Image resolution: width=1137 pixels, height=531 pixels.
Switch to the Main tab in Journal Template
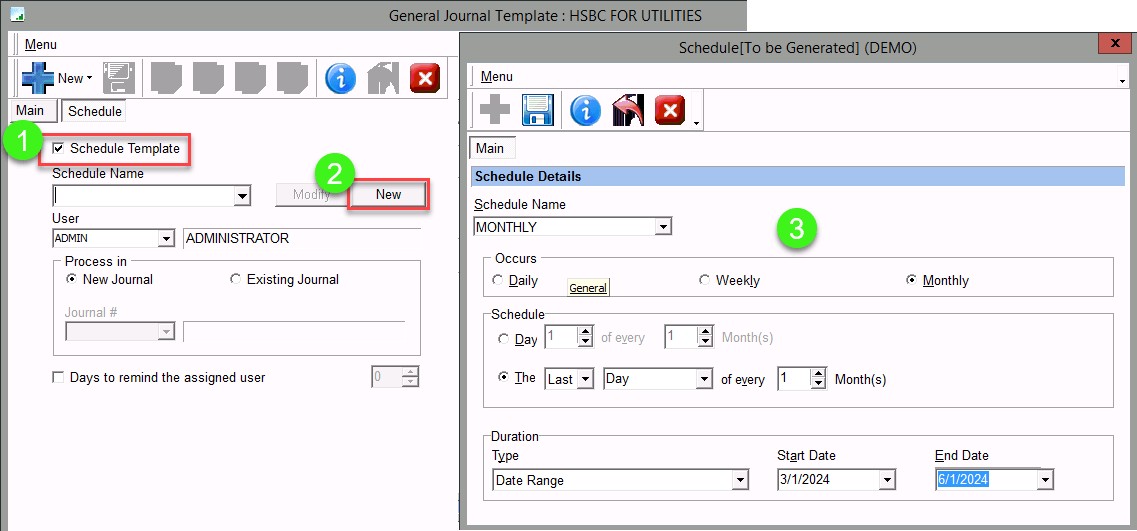[x=29, y=111]
